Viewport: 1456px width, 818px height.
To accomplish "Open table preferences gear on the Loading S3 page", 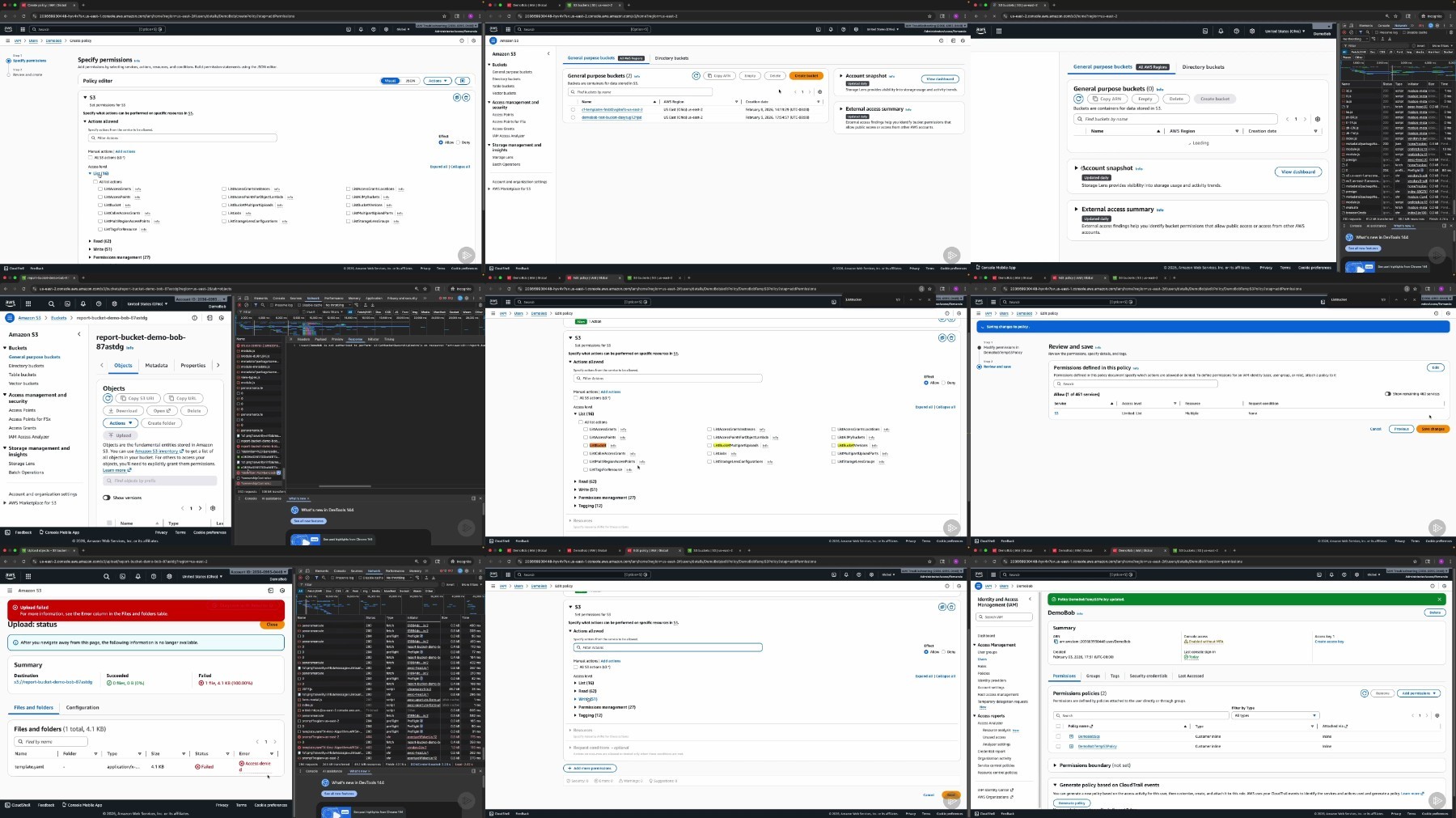I will point(1318,119).
